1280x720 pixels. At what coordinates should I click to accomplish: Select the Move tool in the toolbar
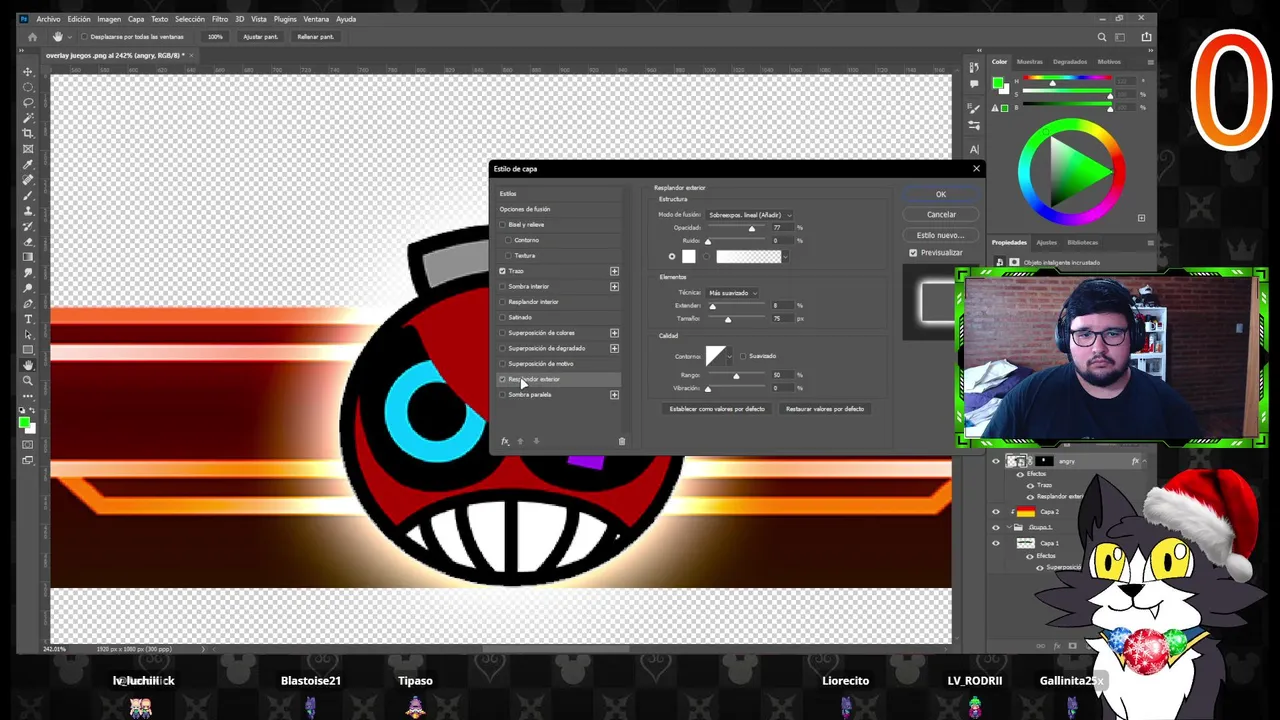pos(28,71)
